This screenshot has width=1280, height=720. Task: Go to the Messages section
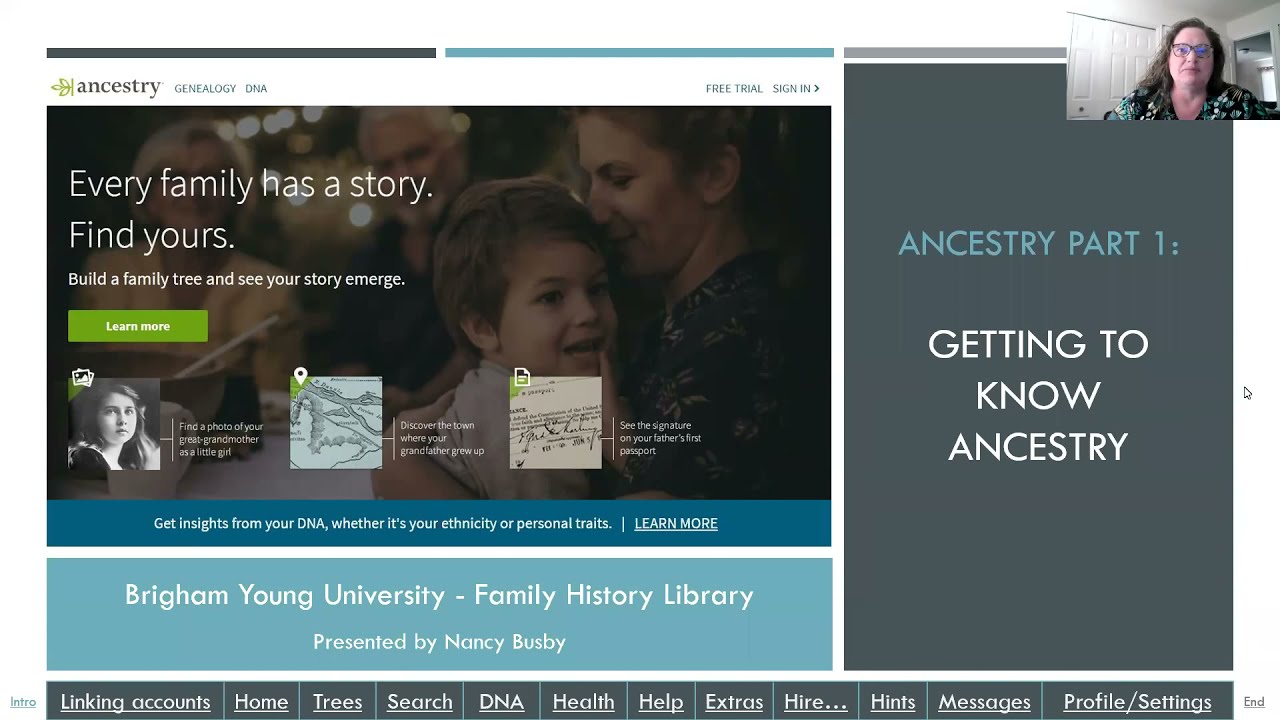(984, 702)
